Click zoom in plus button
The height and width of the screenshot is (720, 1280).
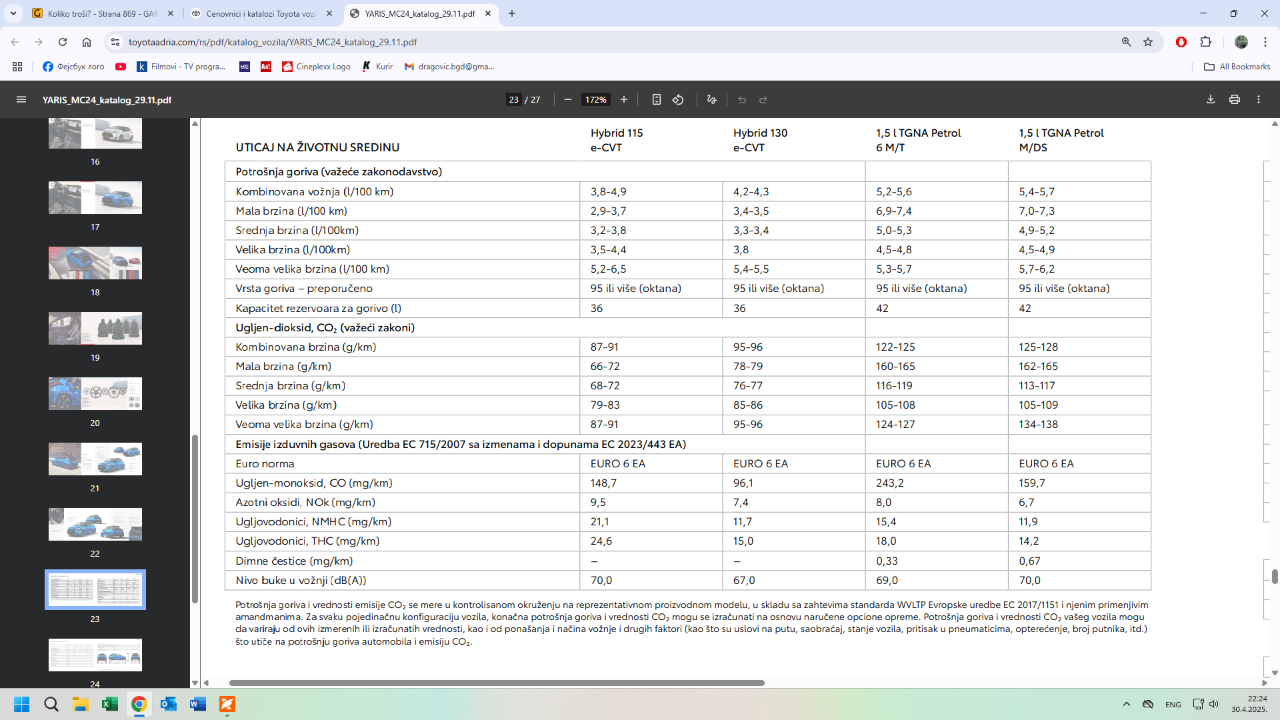click(624, 100)
